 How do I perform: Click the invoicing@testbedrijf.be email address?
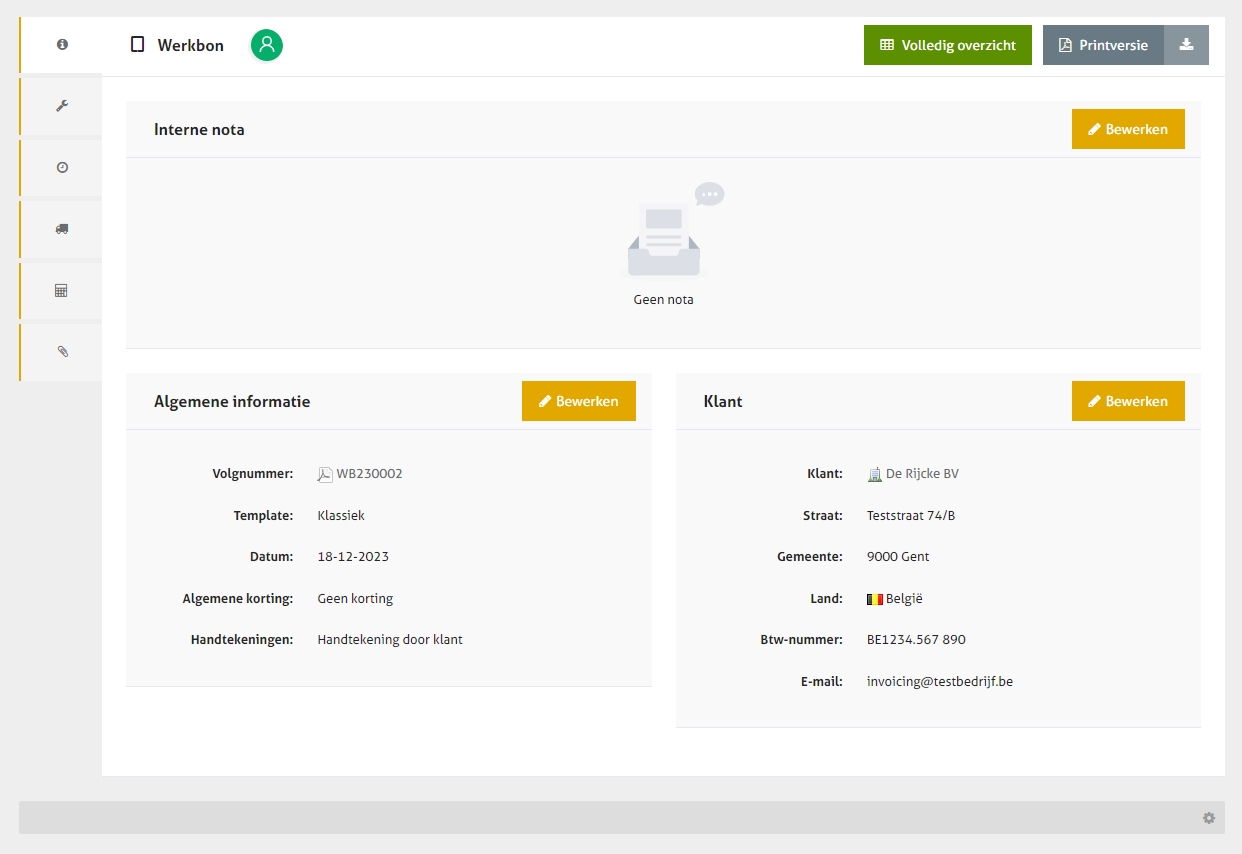939,682
